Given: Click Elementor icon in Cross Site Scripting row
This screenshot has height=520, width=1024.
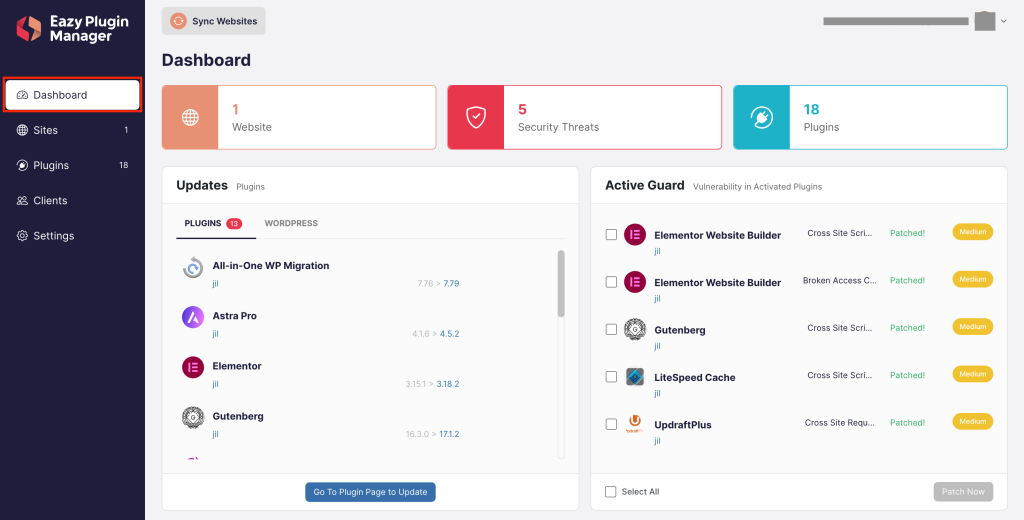Looking at the screenshot, I should click(635, 235).
